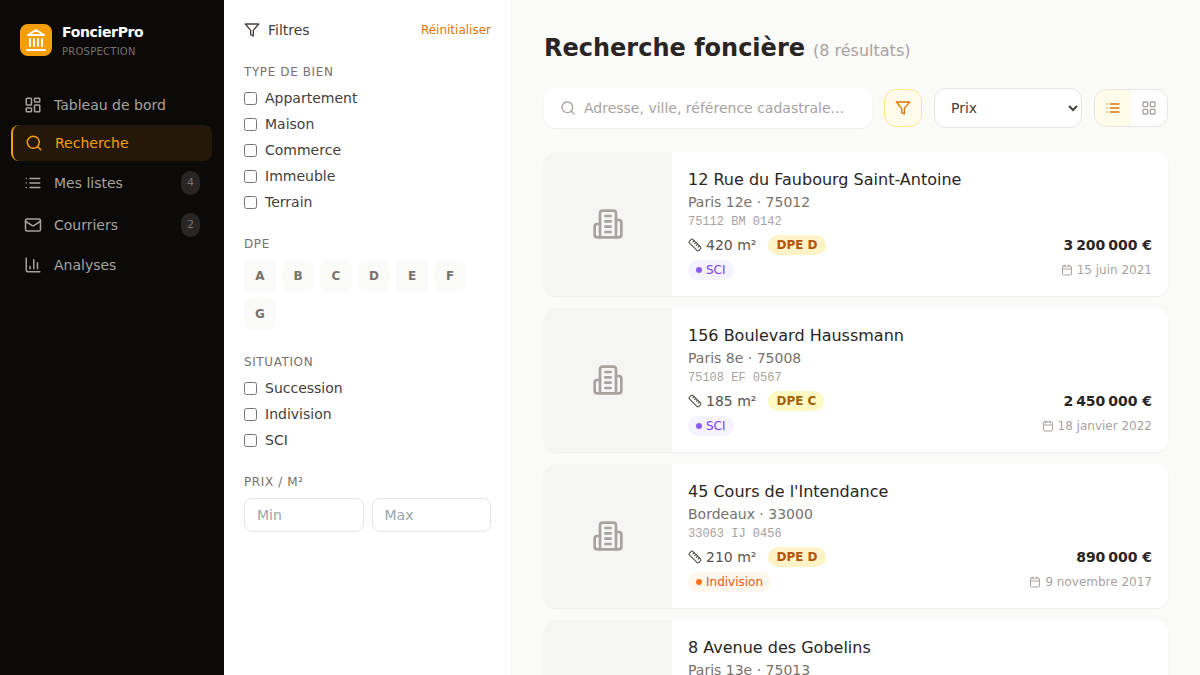The height and width of the screenshot is (675, 1200).
Task: Click calendar icon by 15 juin 2021
Action: 1067,270
